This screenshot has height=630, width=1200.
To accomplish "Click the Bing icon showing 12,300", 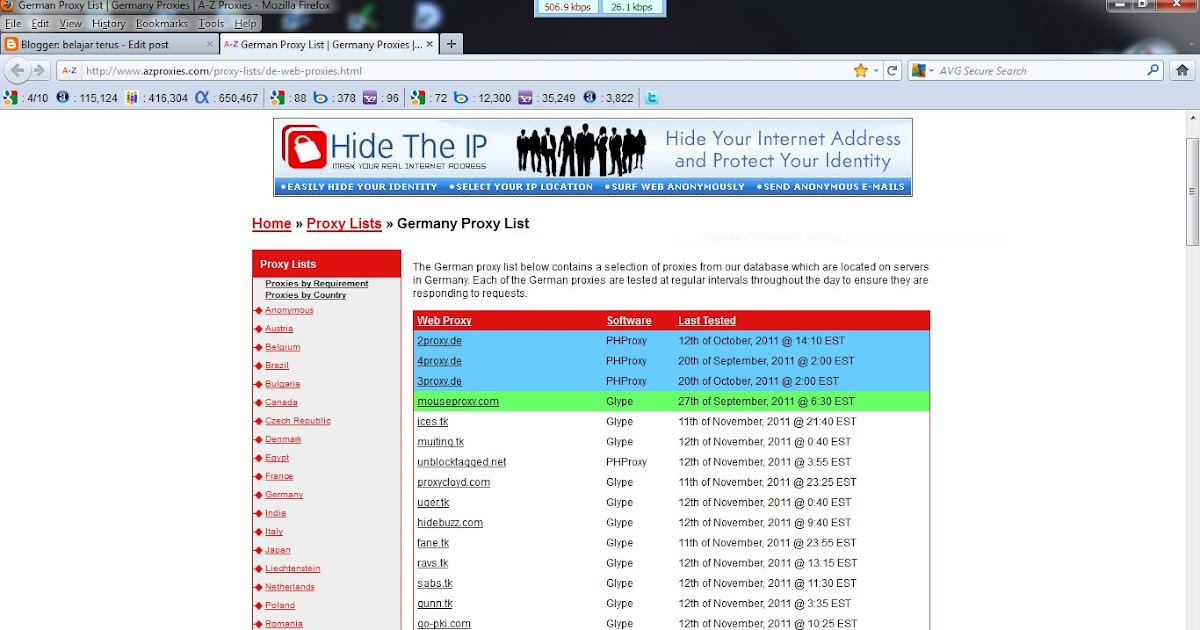I will coord(462,98).
